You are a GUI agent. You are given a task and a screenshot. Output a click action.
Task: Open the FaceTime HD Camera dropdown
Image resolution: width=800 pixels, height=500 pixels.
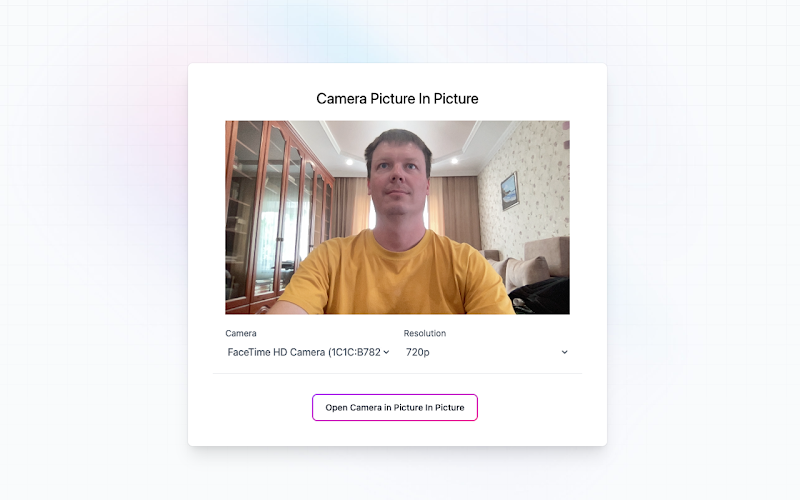[303, 352]
